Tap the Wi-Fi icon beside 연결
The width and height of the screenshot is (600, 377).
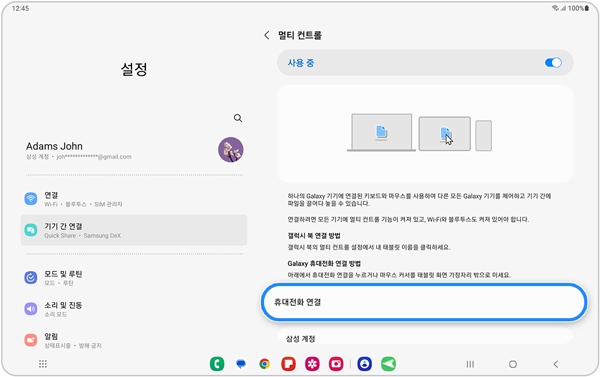31,199
